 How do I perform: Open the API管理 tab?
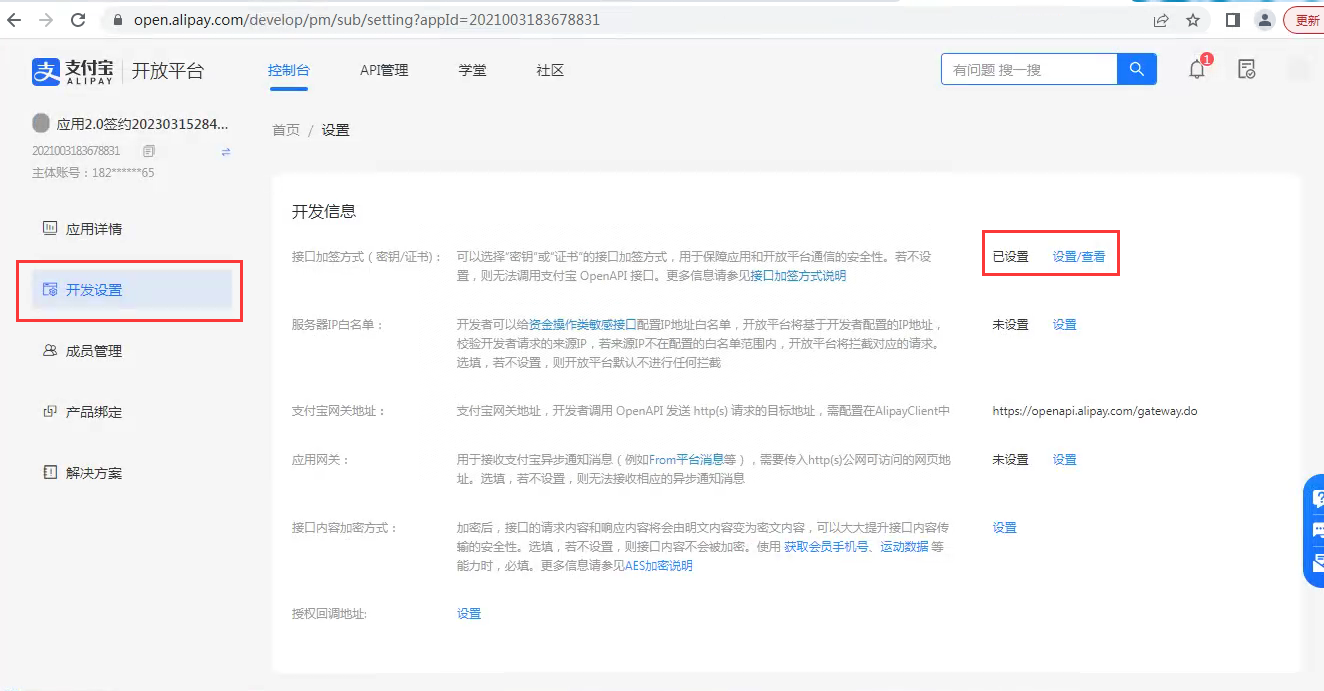384,70
